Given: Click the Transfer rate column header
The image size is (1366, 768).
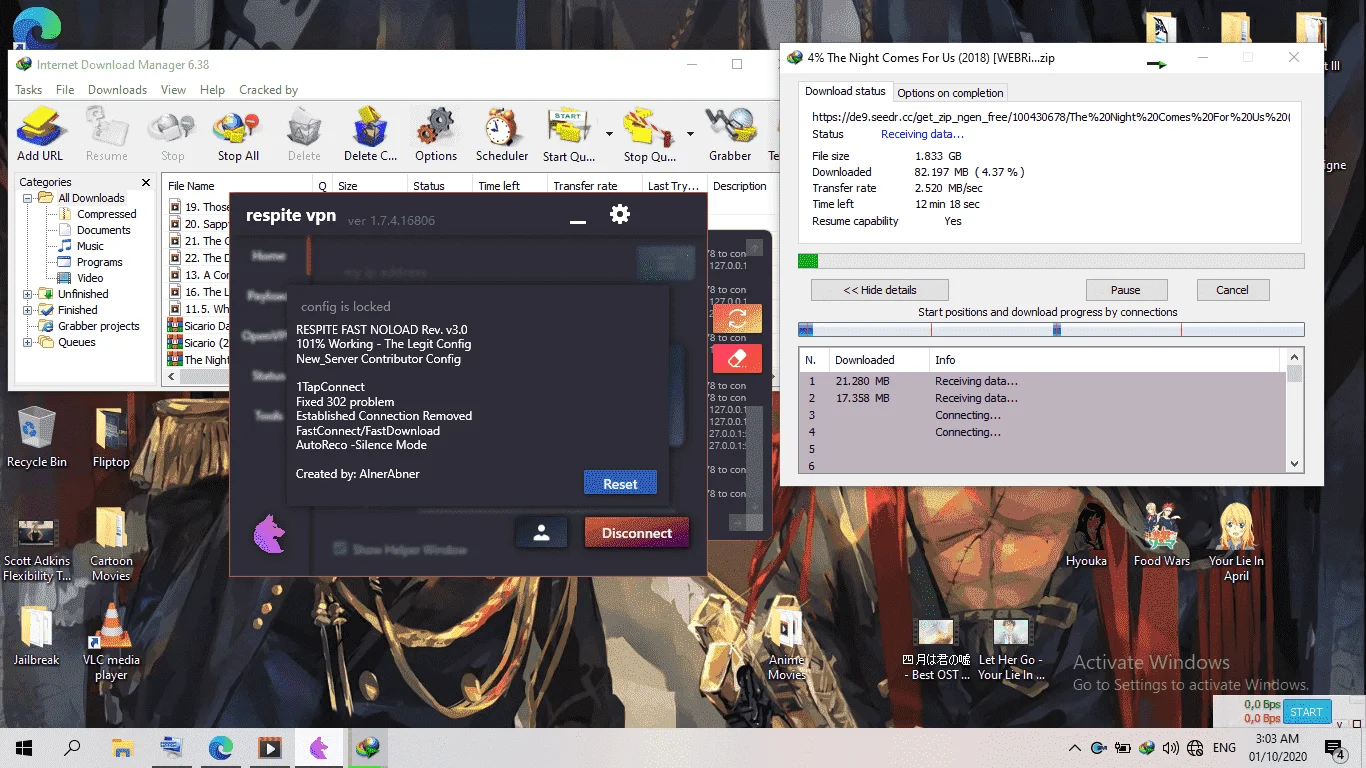Looking at the screenshot, I should [x=594, y=186].
